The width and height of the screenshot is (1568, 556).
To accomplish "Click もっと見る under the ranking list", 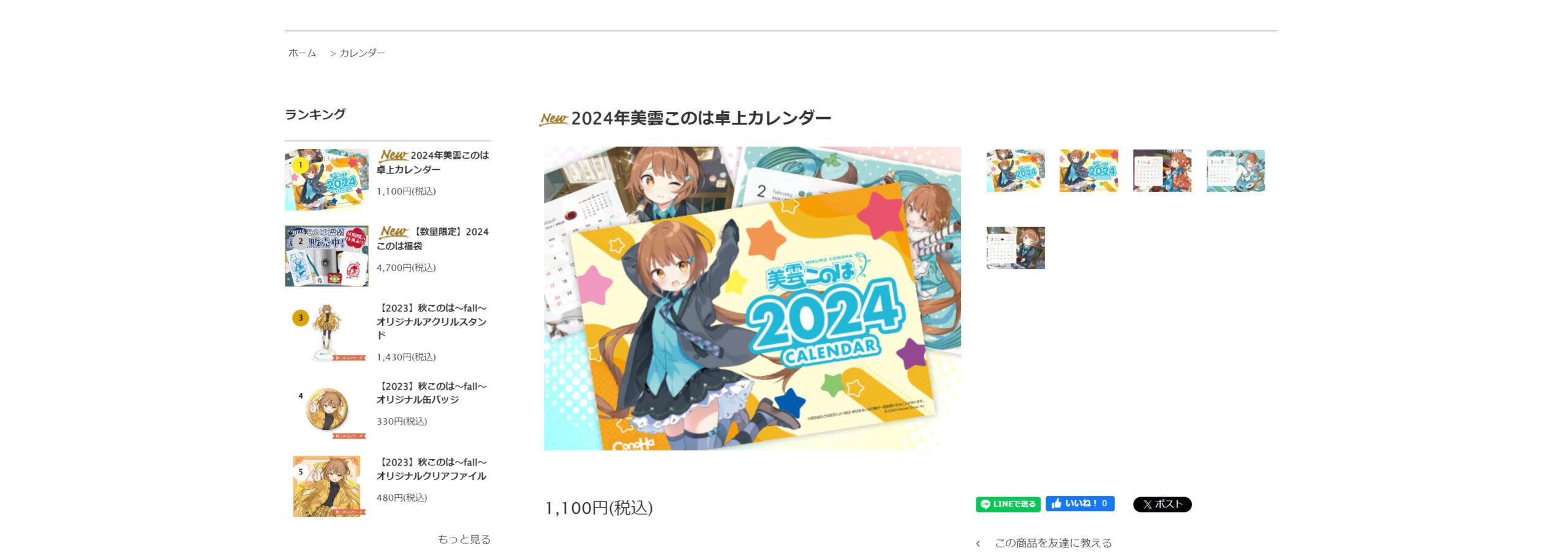I will tap(464, 539).
